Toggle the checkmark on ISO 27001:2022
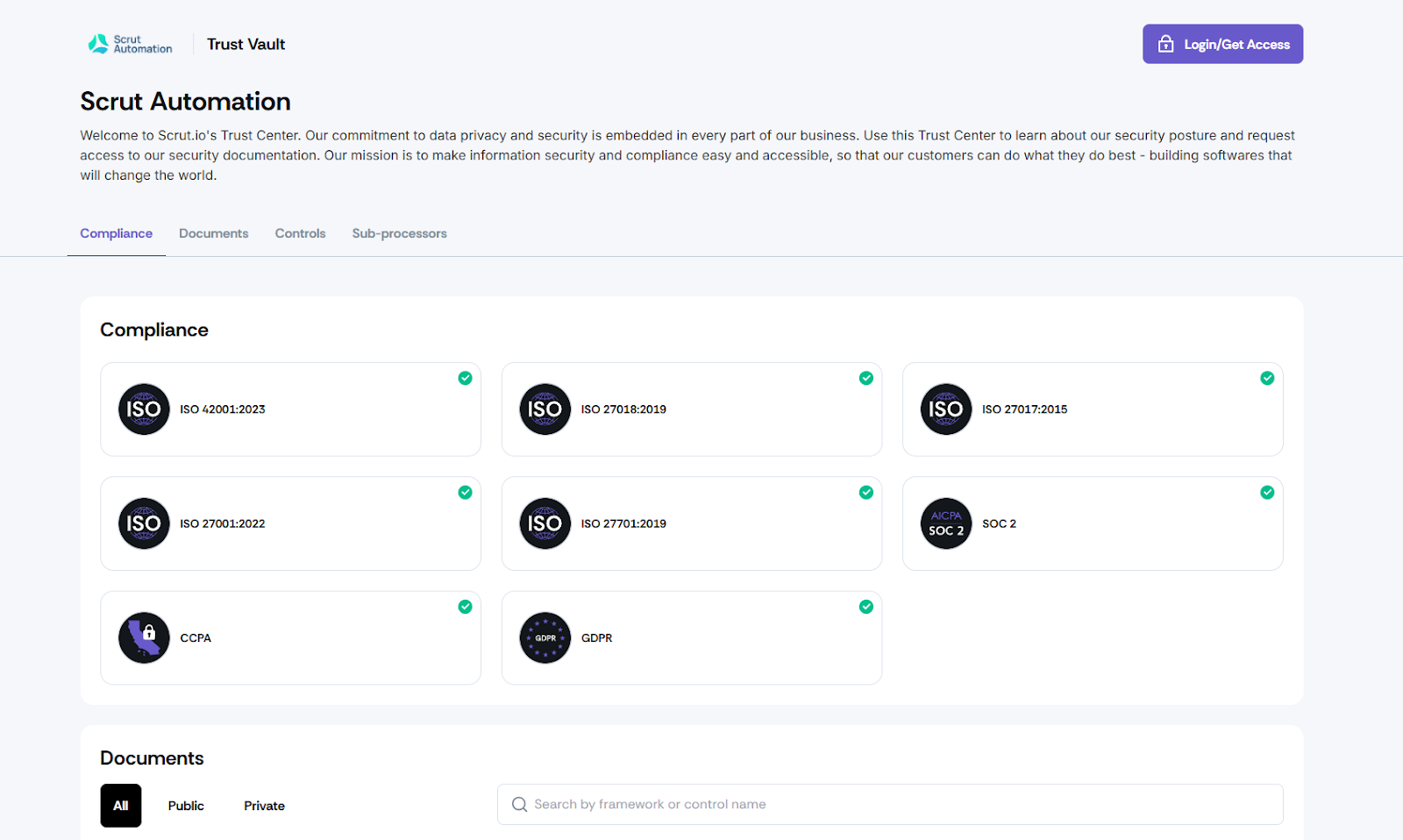 click(465, 492)
